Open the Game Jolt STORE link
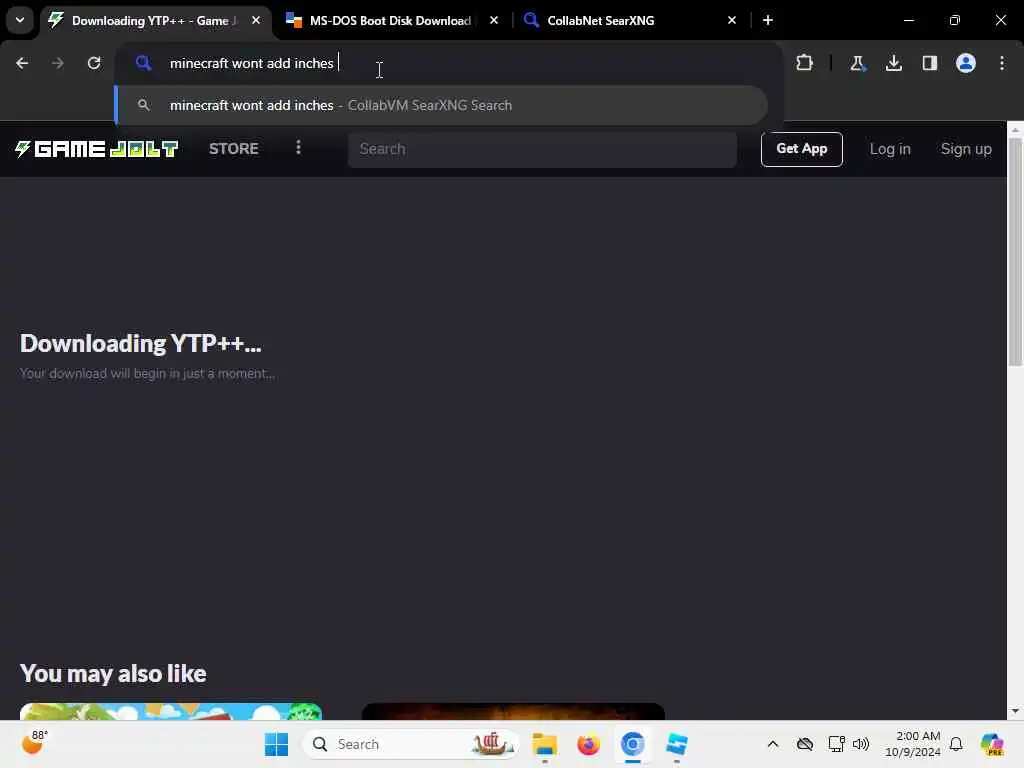Viewport: 1024px width, 768px height. [234, 149]
